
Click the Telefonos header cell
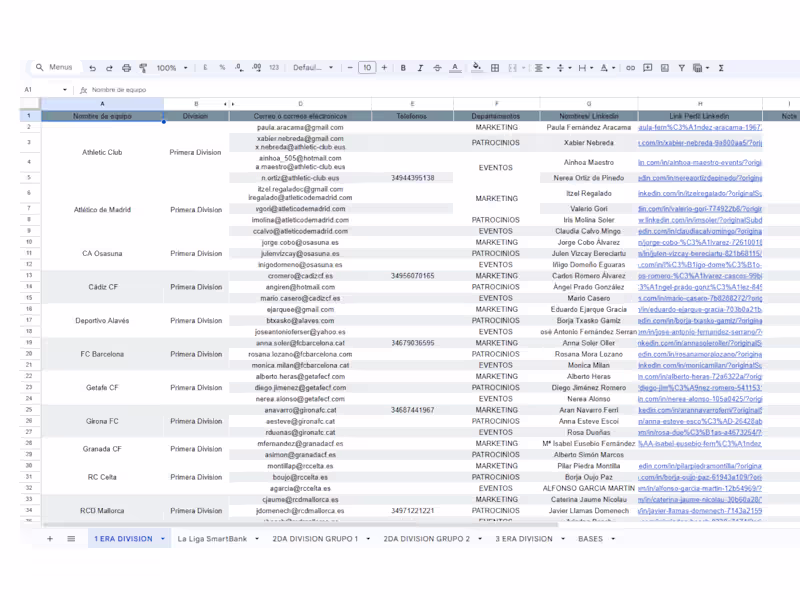[412, 116]
